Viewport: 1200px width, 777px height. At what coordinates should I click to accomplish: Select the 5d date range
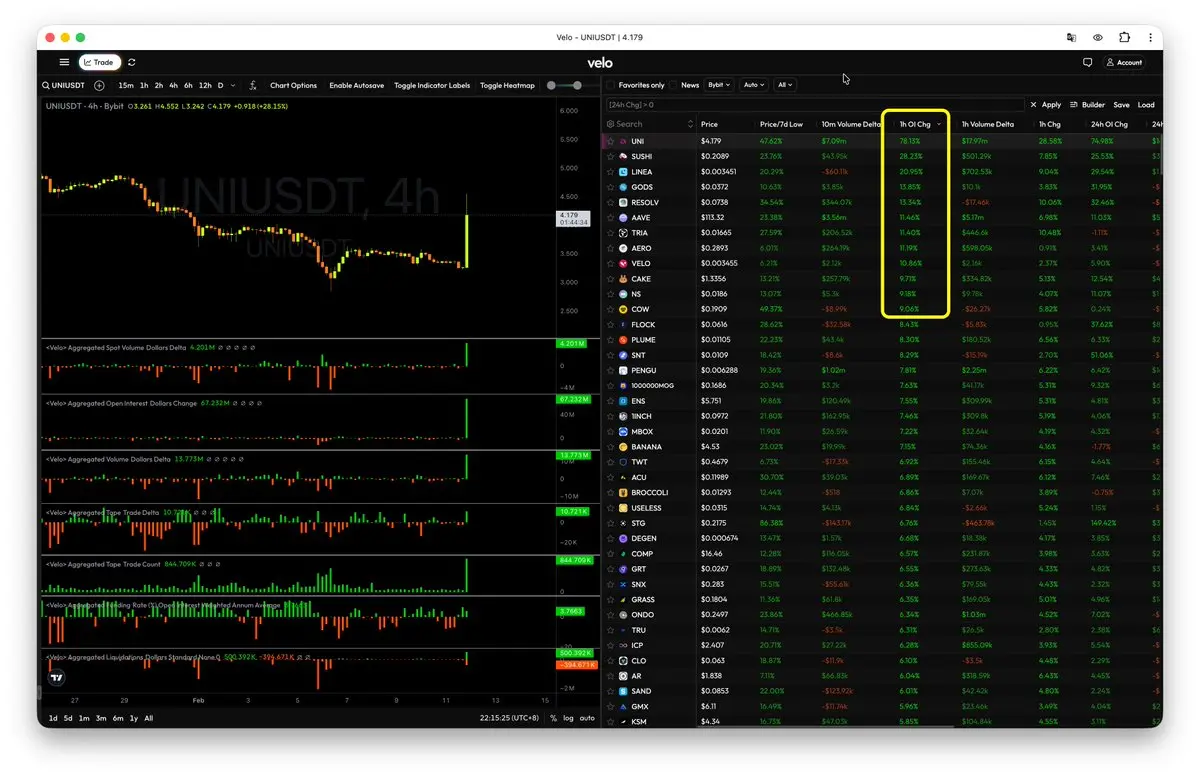[x=68, y=718]
